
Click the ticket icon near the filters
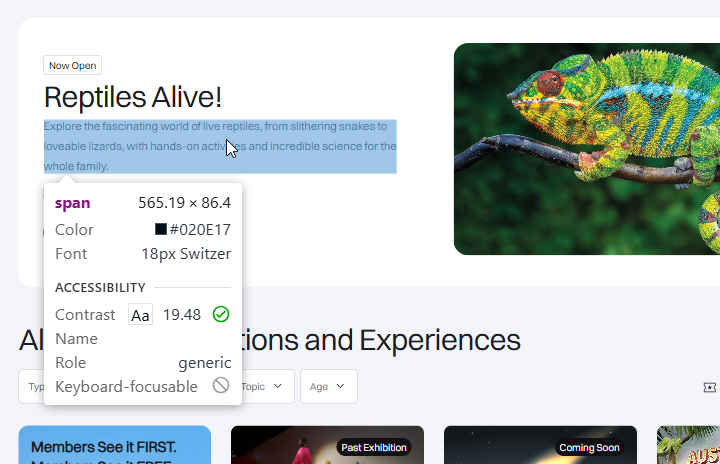tap(709, 387)
